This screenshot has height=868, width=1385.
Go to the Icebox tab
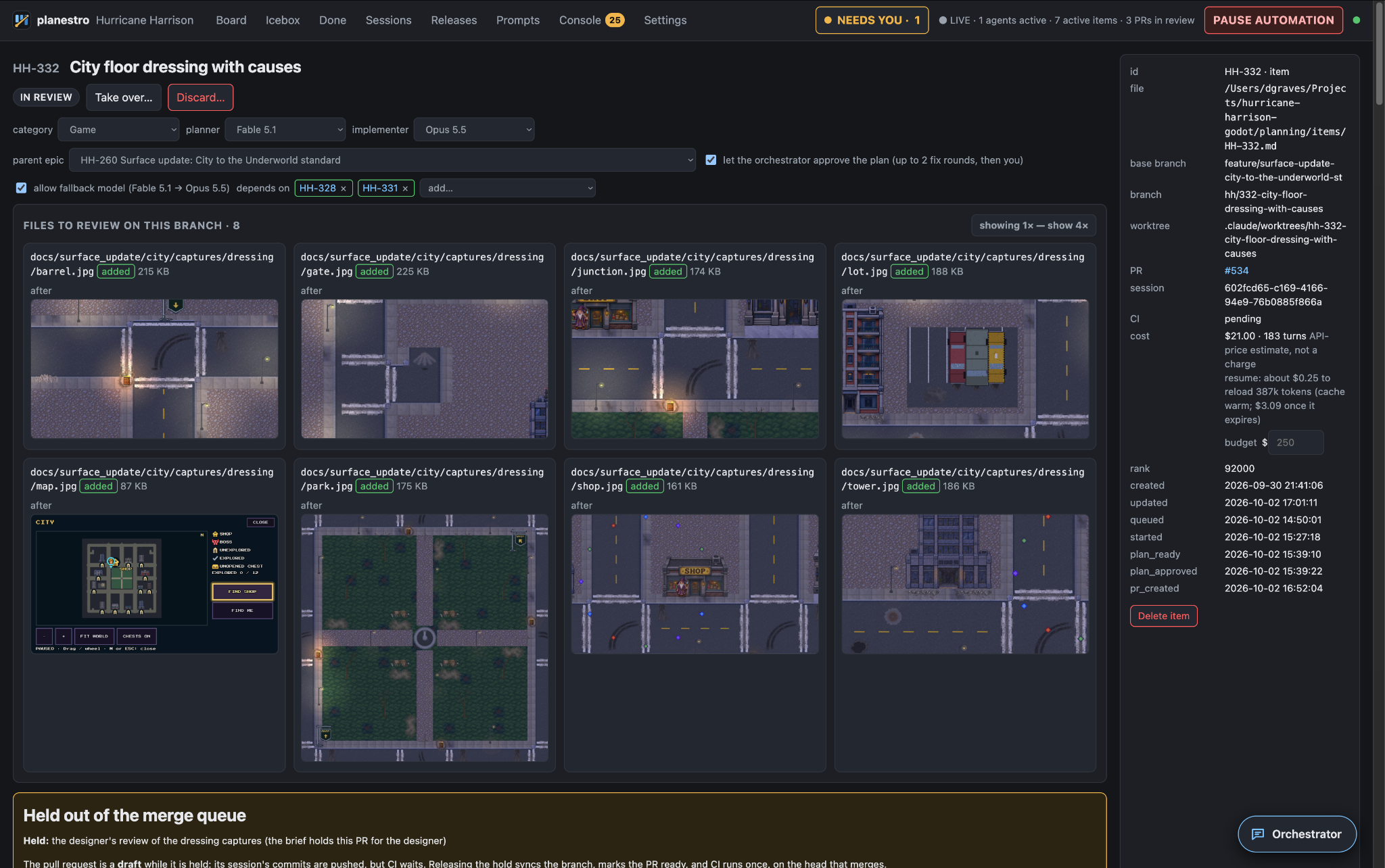point(283,20)
